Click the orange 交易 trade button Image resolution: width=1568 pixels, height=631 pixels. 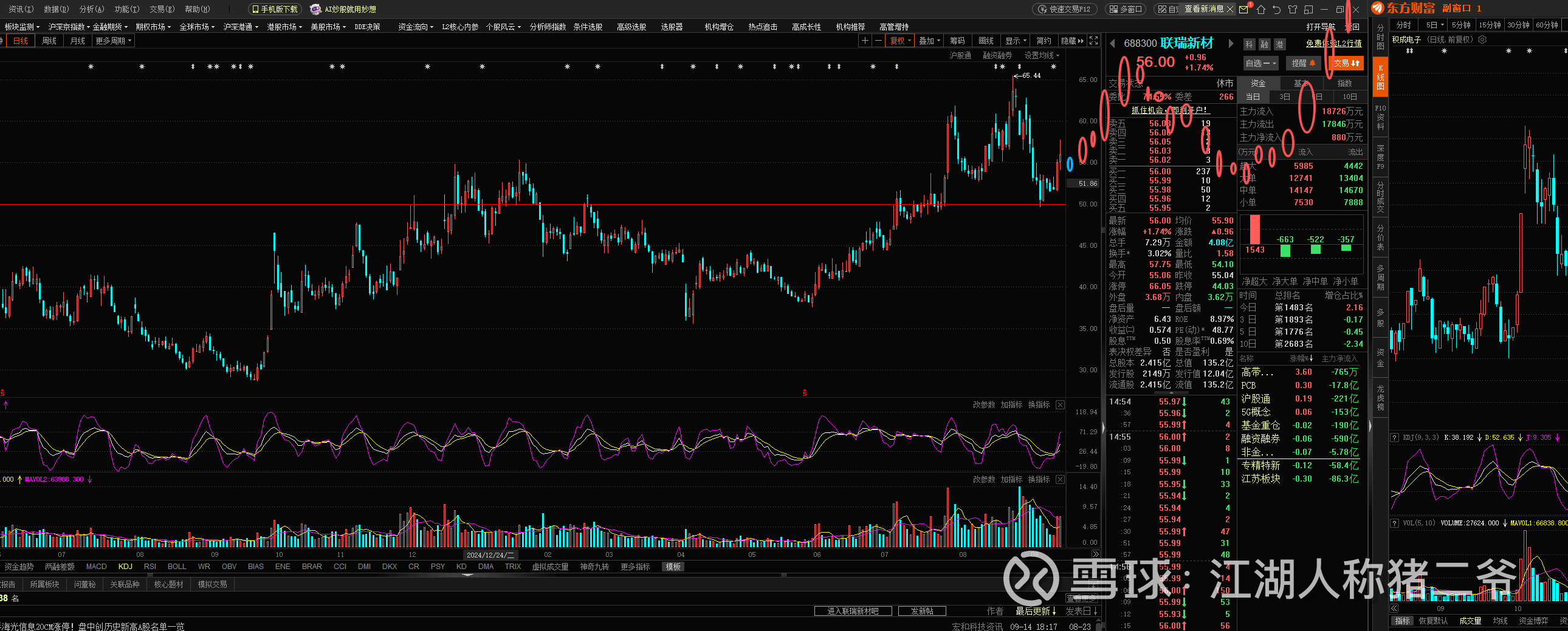pos(1346,63)
